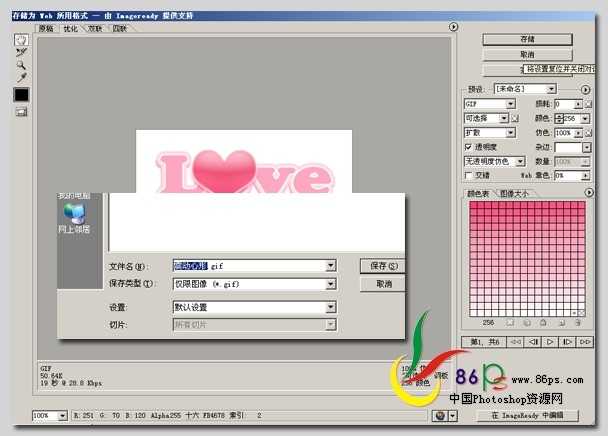This screenshot has height=436, width=608.
Task: Select the Slice Select tool
Action: [x=21, y=52]
